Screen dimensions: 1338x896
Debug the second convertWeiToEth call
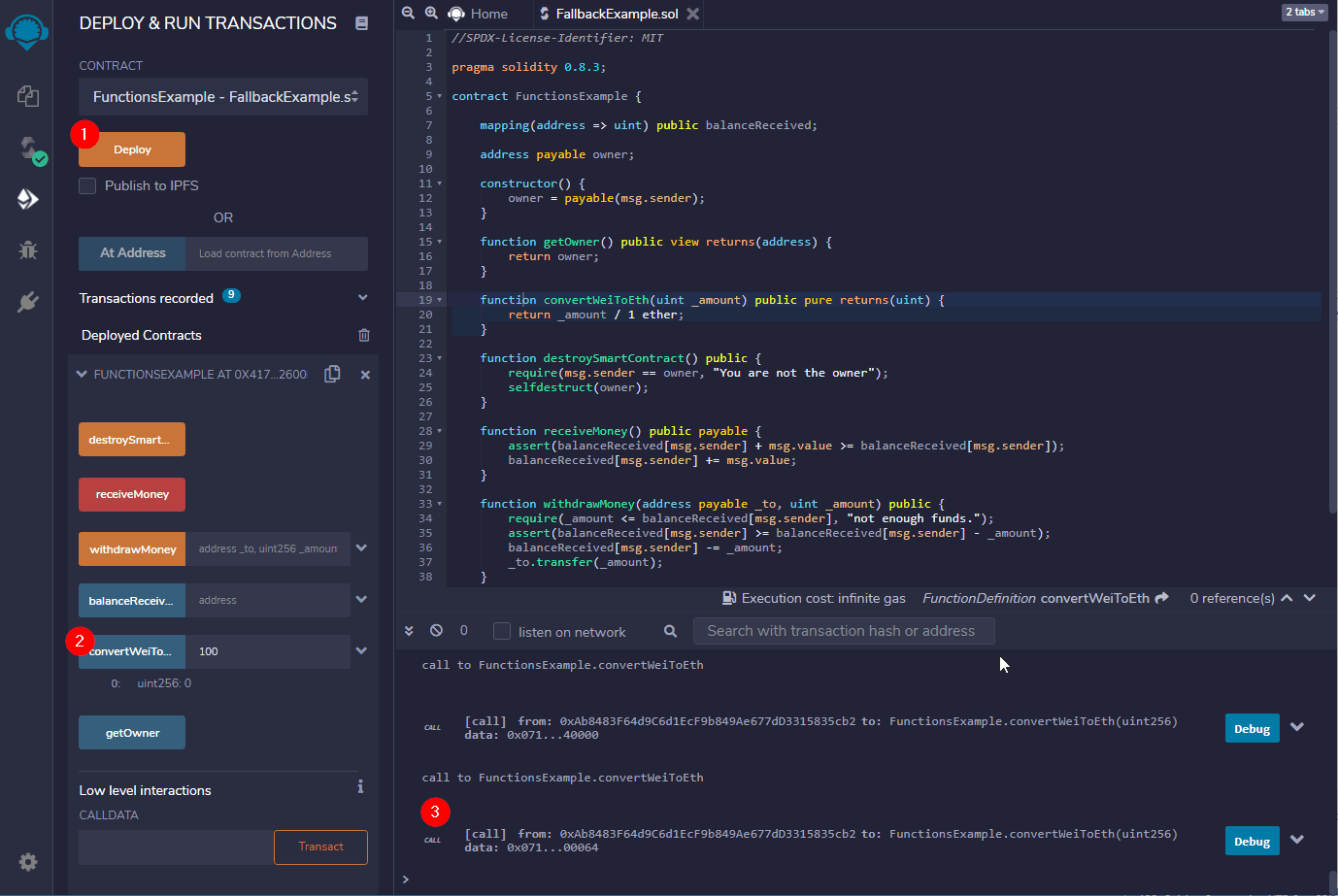click(1252, 841)
